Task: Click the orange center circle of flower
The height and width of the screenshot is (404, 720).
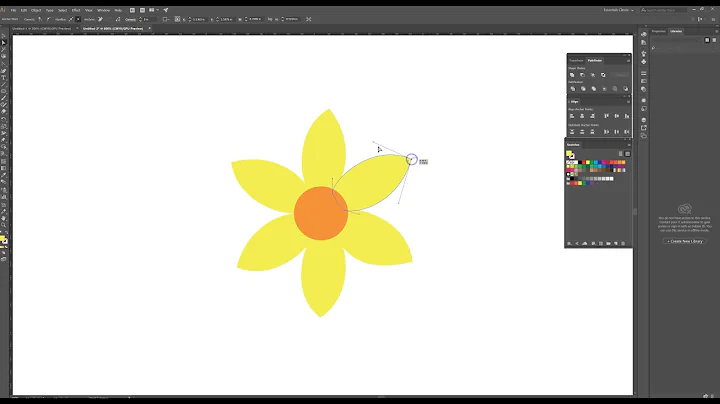Action: coord(321,213)
